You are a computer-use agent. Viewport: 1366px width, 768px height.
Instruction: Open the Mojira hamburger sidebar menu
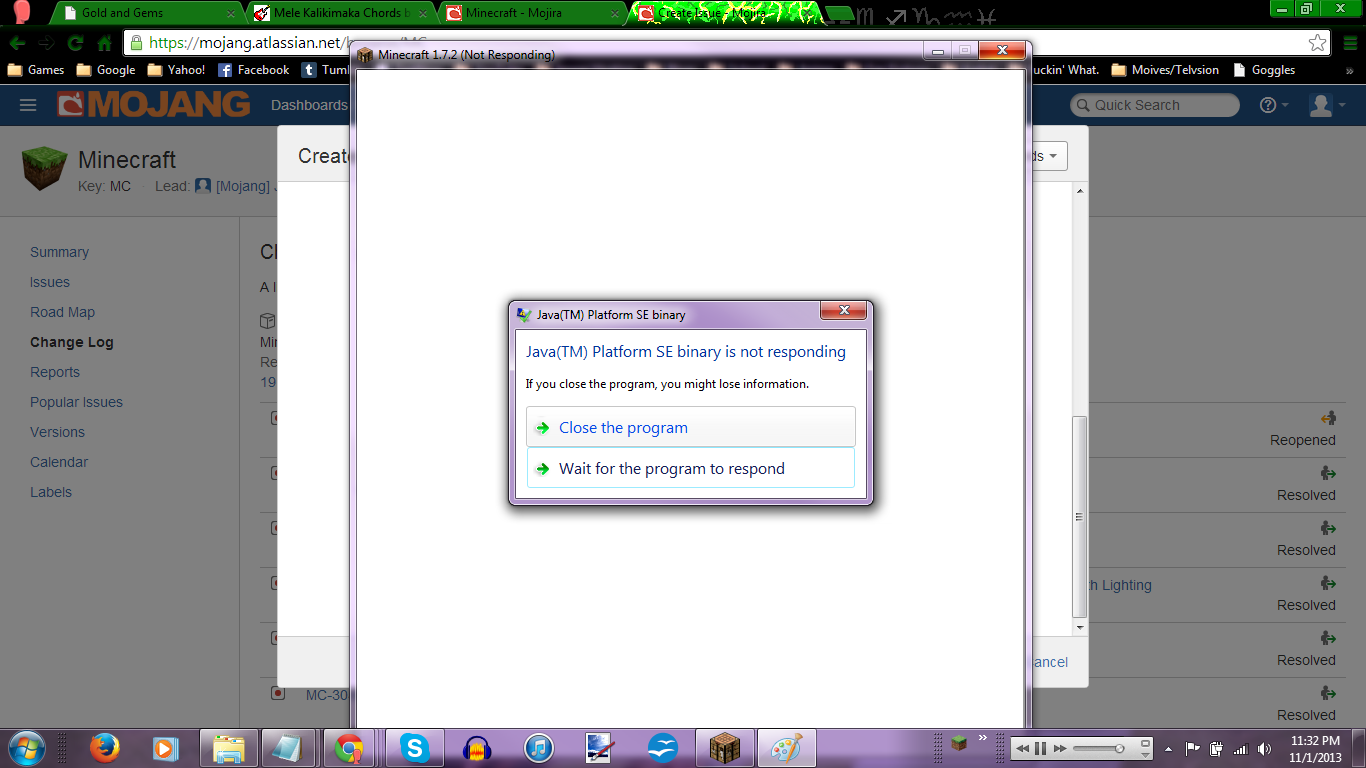pyautogui.click(x=28, y=105)
